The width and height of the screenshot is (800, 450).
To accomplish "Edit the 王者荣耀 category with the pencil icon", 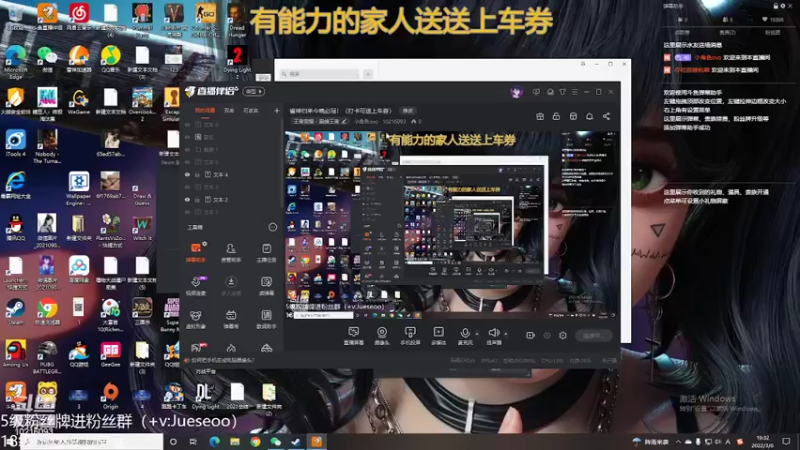I will [344, 121].
